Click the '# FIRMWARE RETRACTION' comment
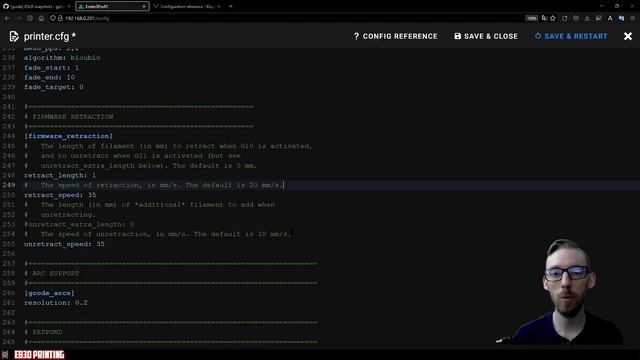 point(69,117)
